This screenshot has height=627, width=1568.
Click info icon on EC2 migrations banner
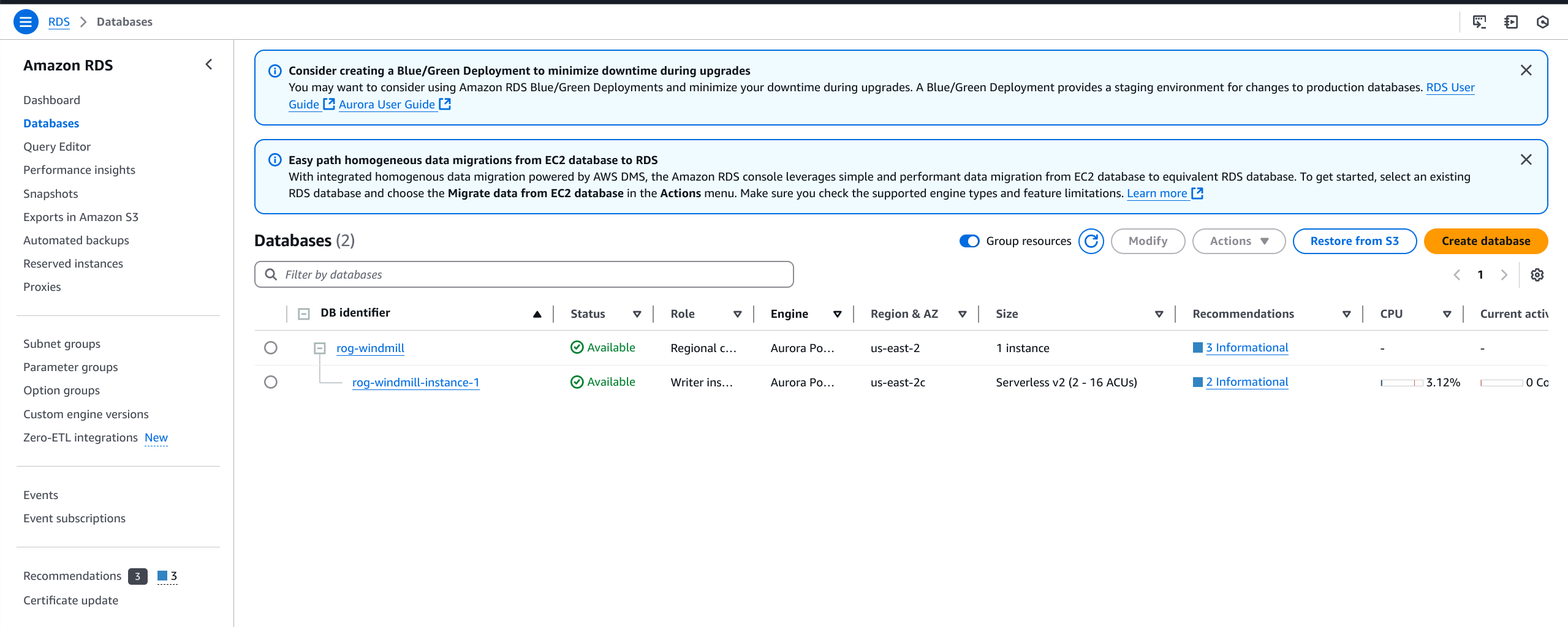(275, 160)
